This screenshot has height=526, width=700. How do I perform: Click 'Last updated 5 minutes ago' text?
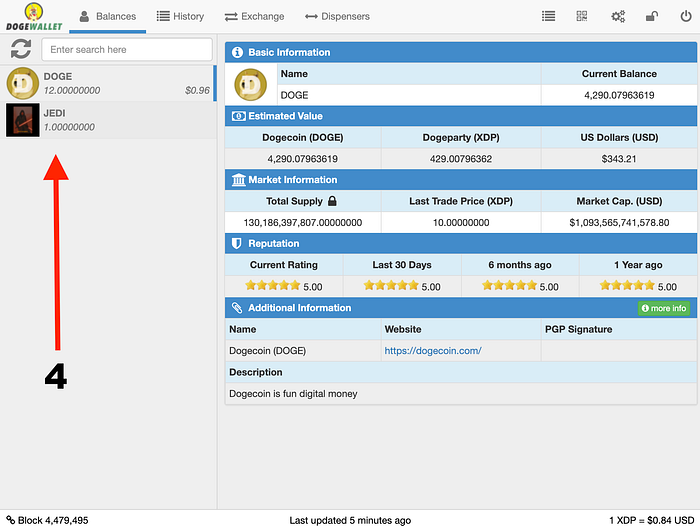[350, 520]
